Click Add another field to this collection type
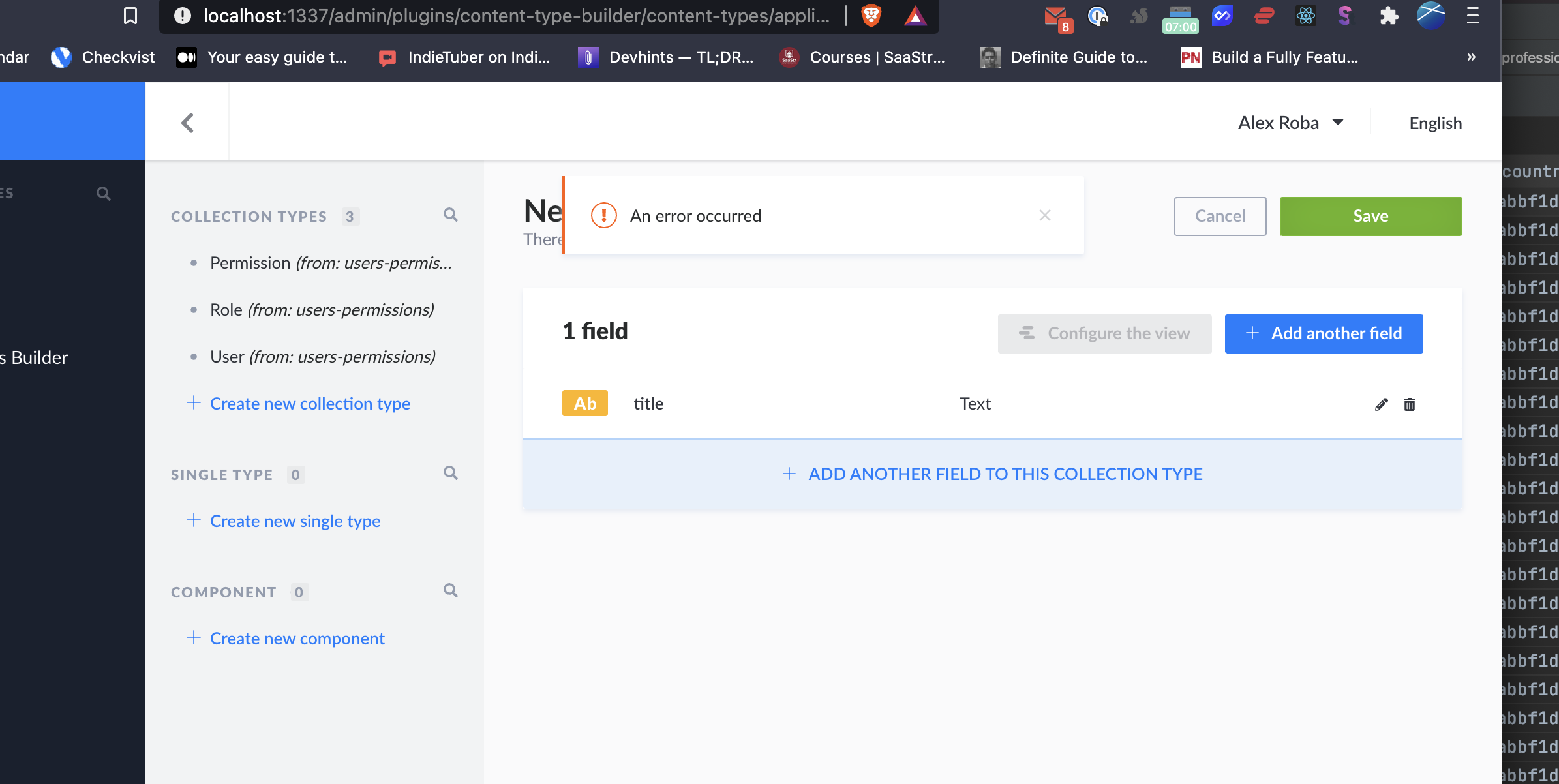The image size is (1559, 784). tap(992, 474)
